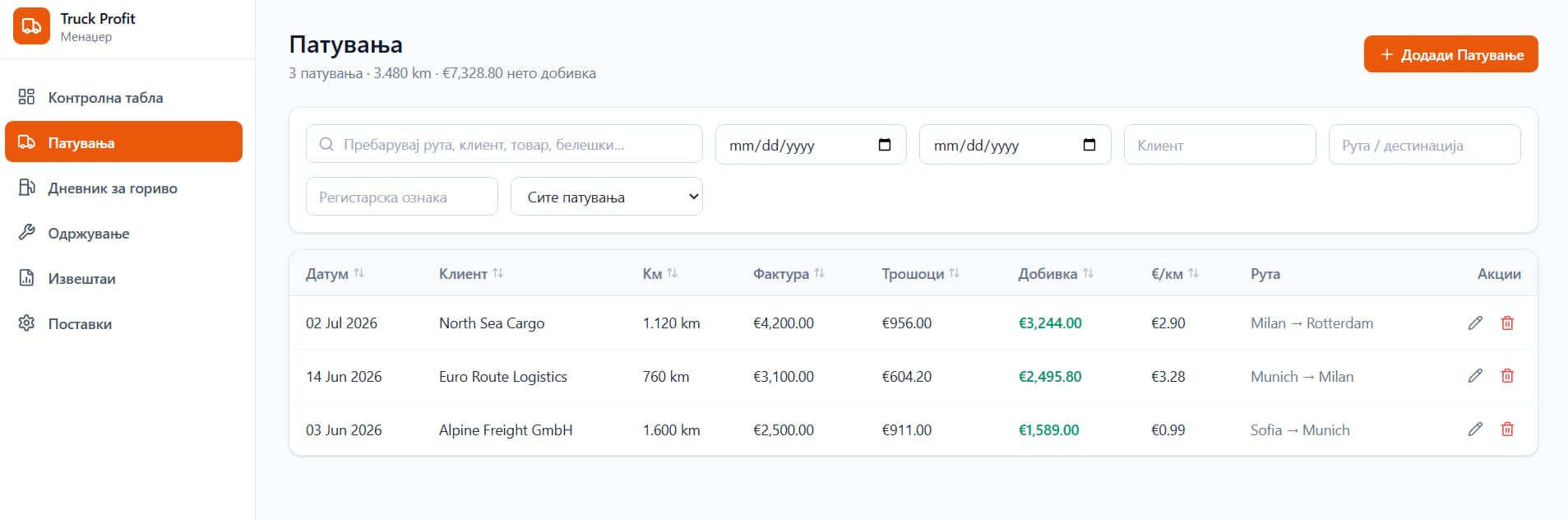Open calendar picker on second date field
Image resolution: width=1568 pixels, height=520 pixels.
tap(1089, 145)
